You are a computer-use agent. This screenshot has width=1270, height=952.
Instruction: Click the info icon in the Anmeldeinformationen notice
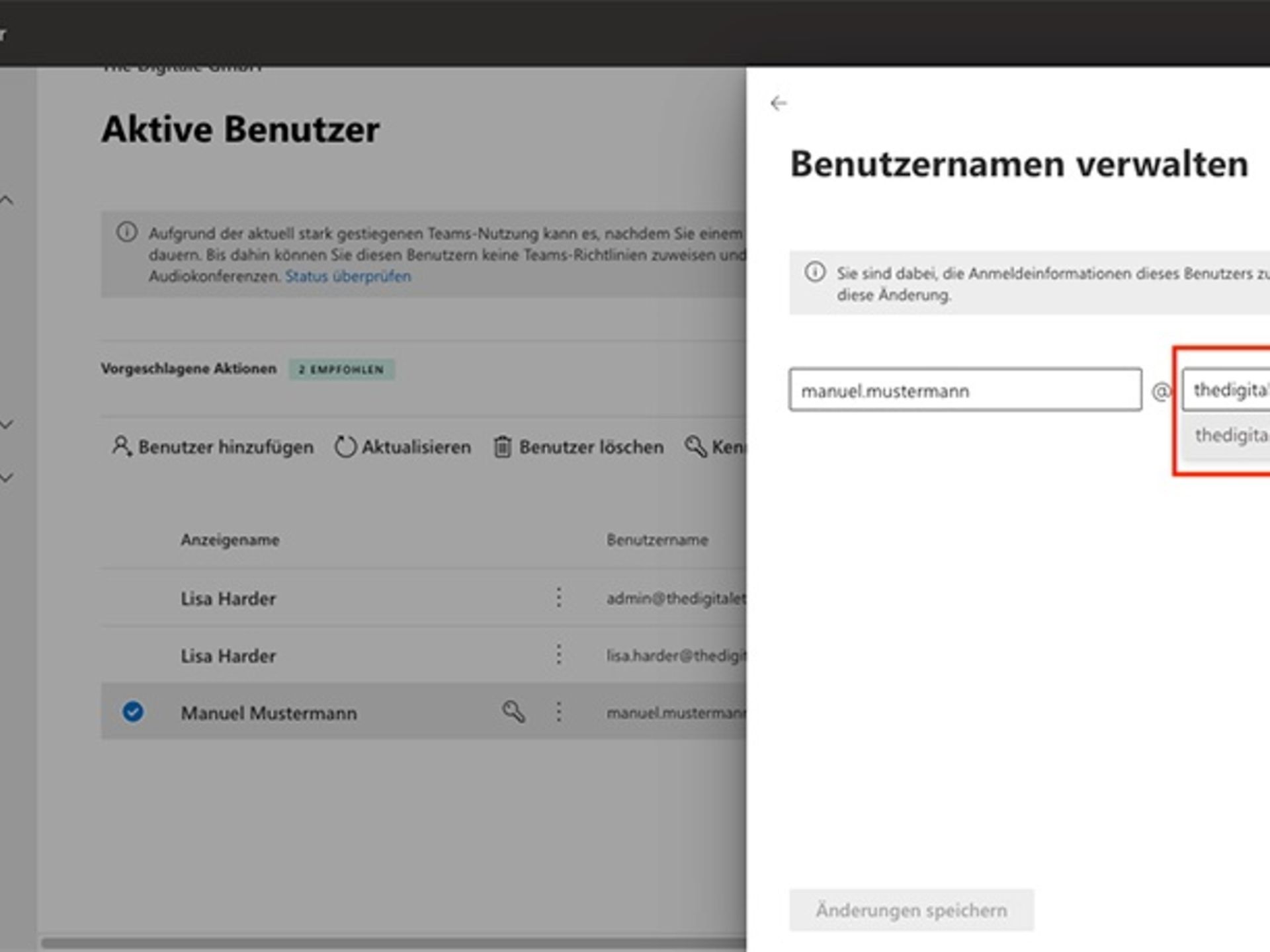(x=815, y=270)
